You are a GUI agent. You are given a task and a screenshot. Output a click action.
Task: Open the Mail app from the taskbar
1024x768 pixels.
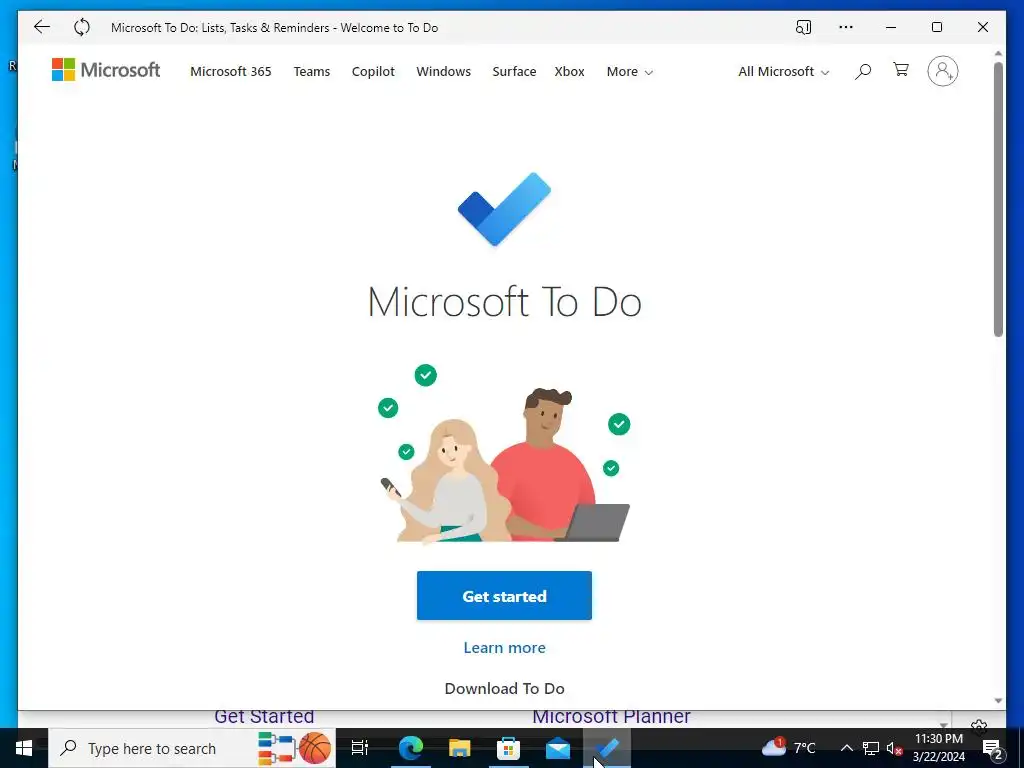(558, 748)
